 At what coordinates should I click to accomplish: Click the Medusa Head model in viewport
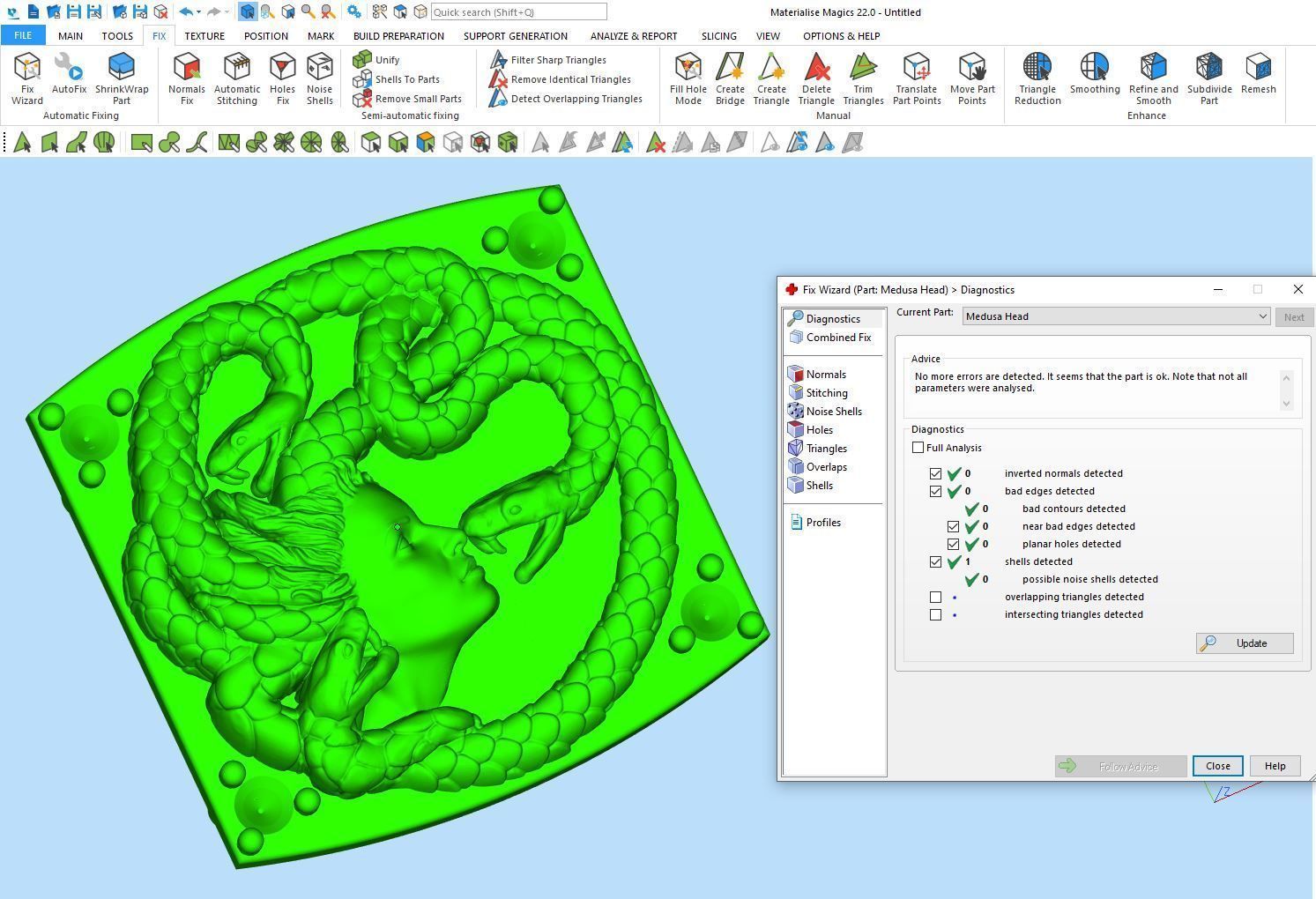coord(397,529)
